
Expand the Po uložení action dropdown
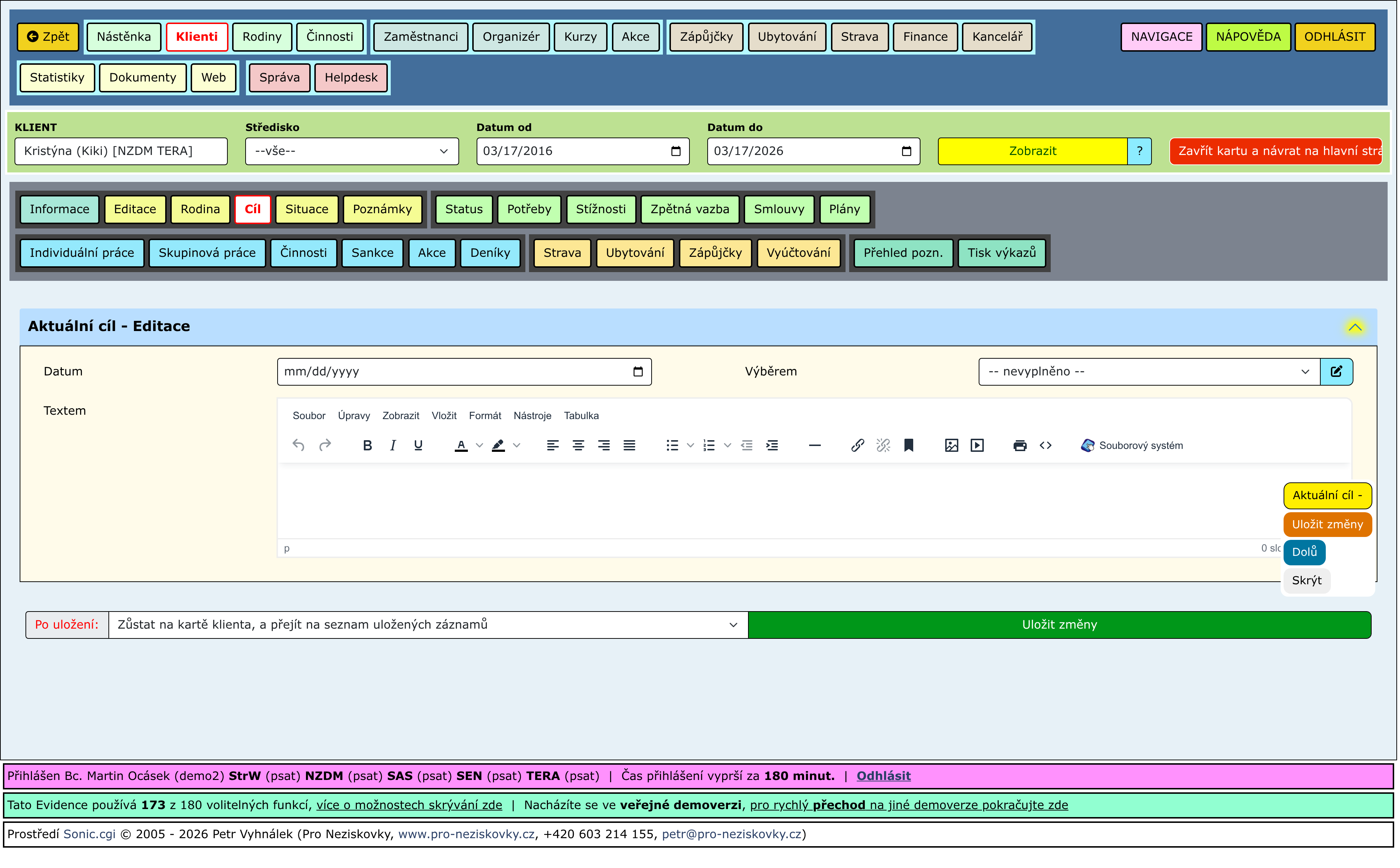(427, 625)
